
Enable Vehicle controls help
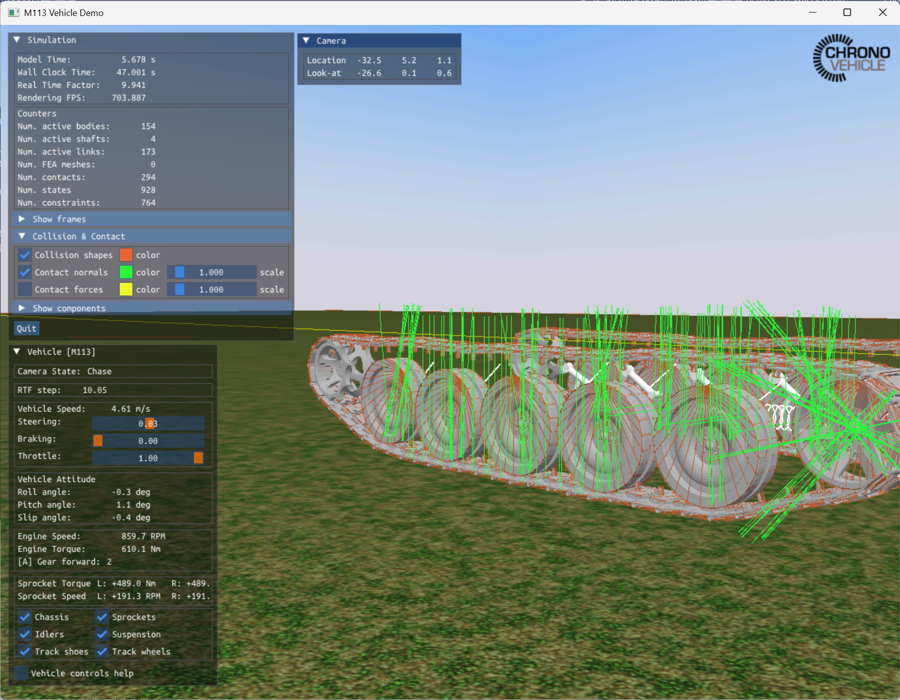(x=21, y=673)
